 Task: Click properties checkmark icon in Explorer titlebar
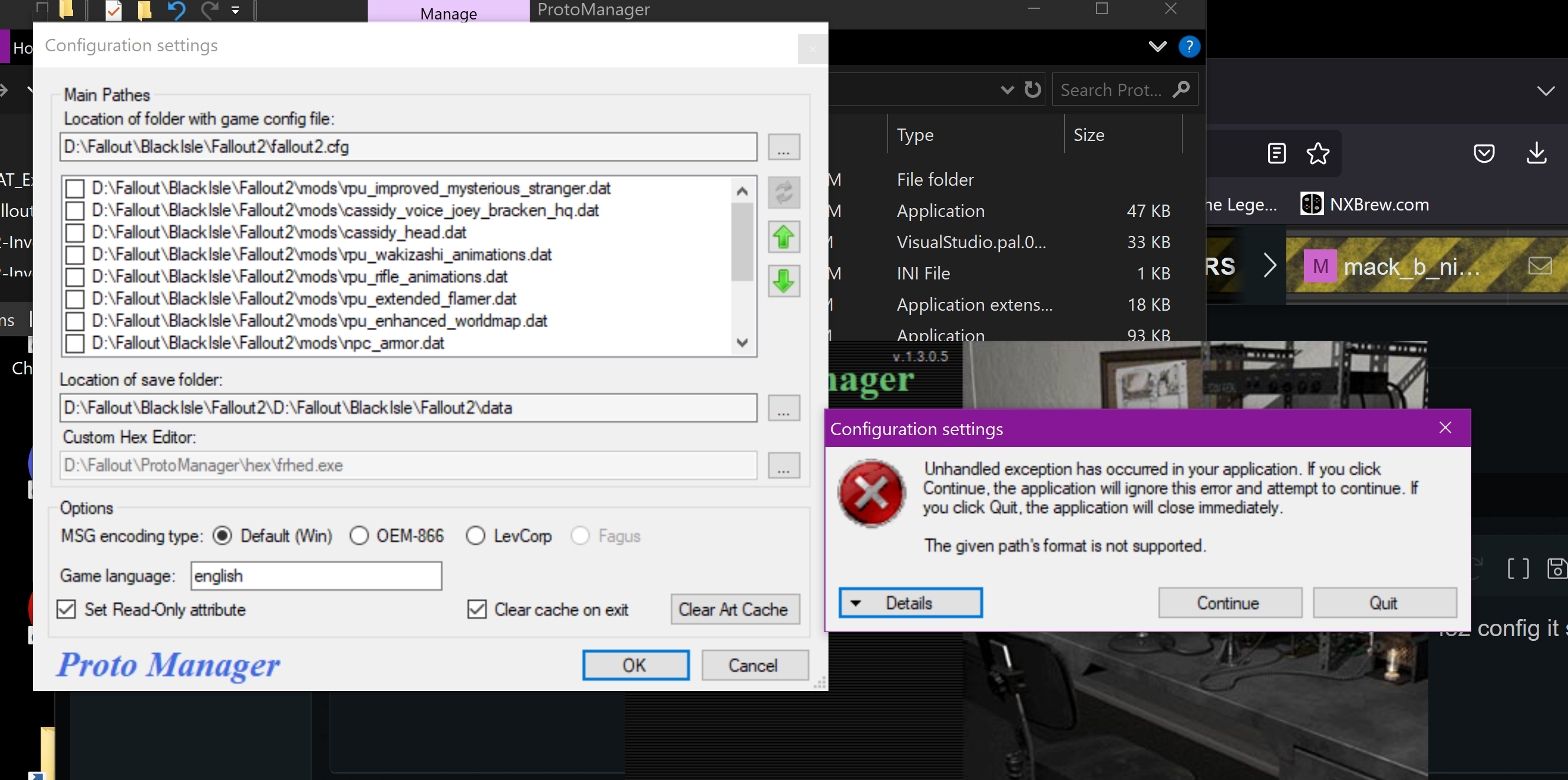point(113,11)
